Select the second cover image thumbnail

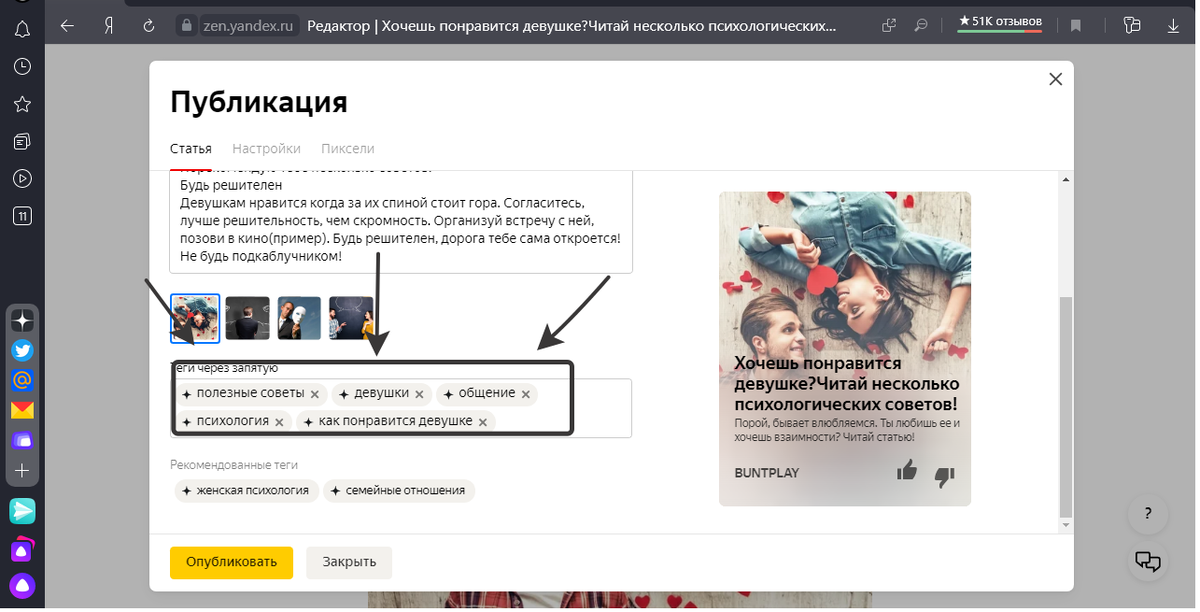click(x=247, y=317)
